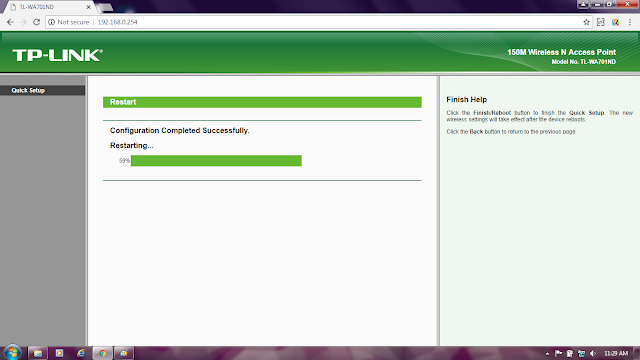Show hidden system tray icons arrow
The height and width of the screenshot is (360, 640).
click(547, 353)
